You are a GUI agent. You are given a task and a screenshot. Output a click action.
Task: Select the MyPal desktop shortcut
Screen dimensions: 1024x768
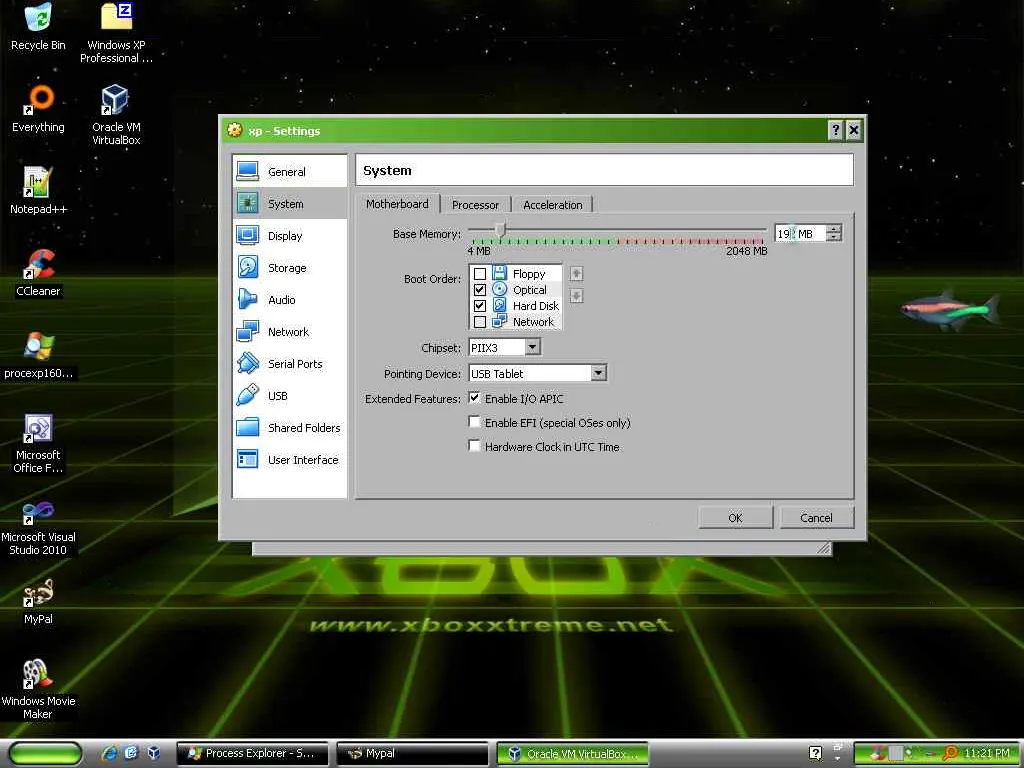(x=38, y=601)
